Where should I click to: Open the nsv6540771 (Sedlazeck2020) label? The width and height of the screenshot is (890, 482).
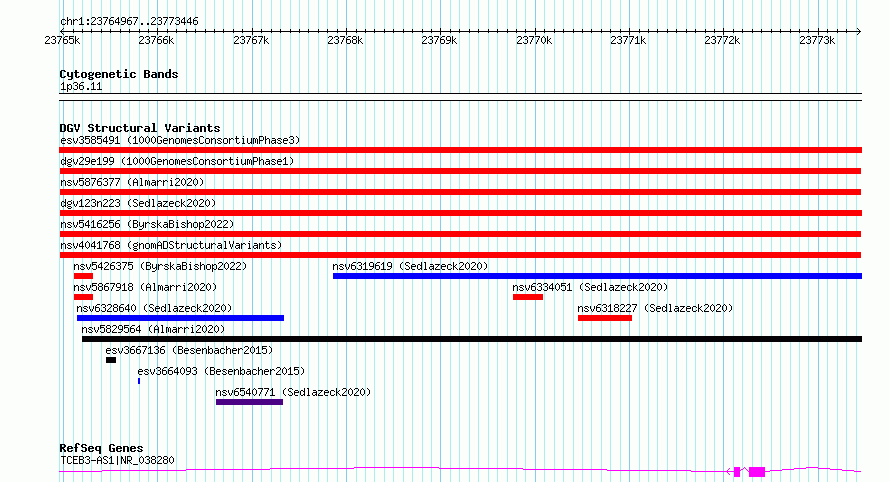(x=293, y=392)
